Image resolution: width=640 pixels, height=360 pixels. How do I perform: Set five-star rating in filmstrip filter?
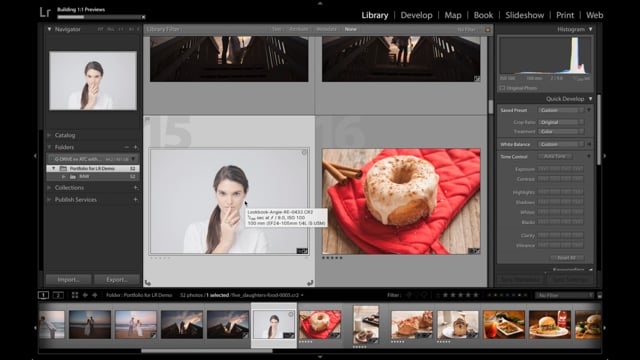click(x=476, y=295)
